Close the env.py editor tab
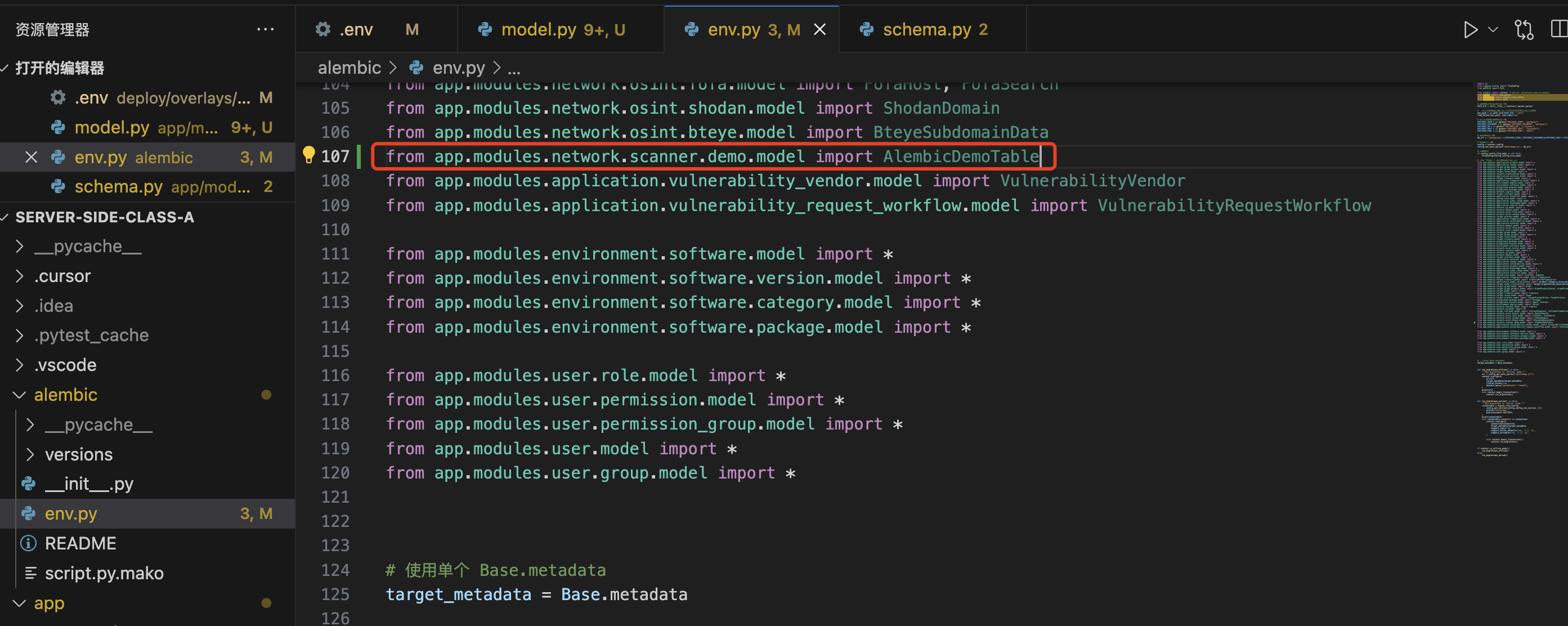Screen dimensions: 1568x626 pyautogui.click(x=820, y=30)
